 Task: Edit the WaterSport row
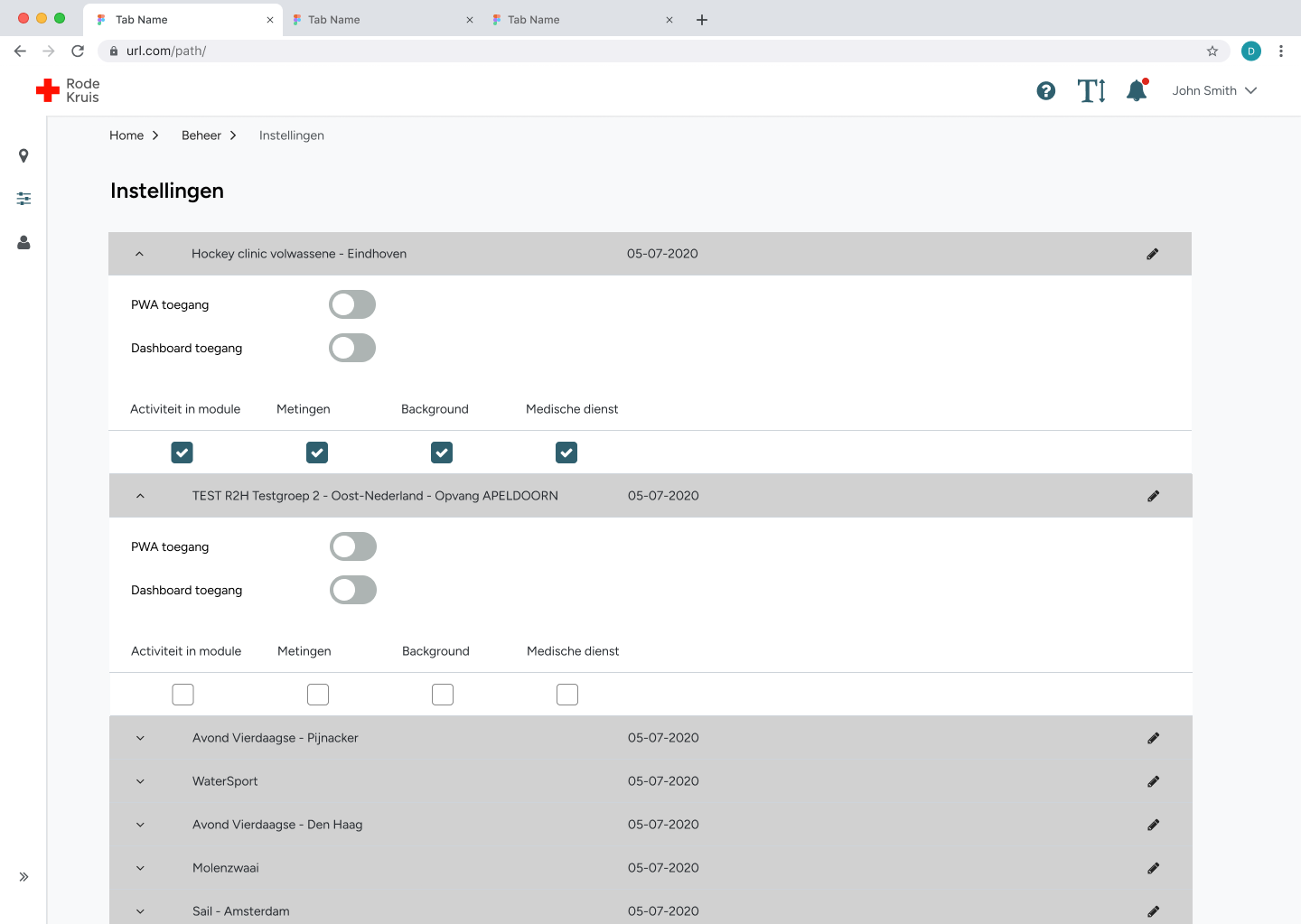[1153, 781]
